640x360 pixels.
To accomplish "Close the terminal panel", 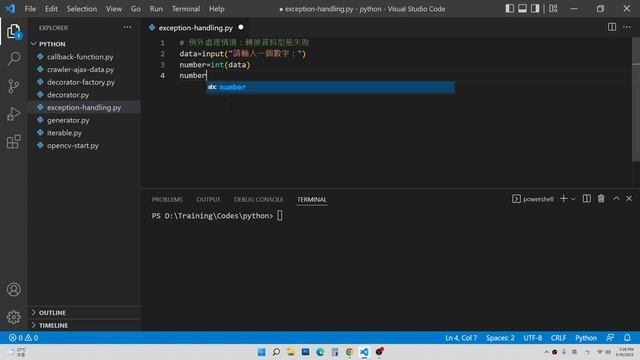I will coord(629,199).
